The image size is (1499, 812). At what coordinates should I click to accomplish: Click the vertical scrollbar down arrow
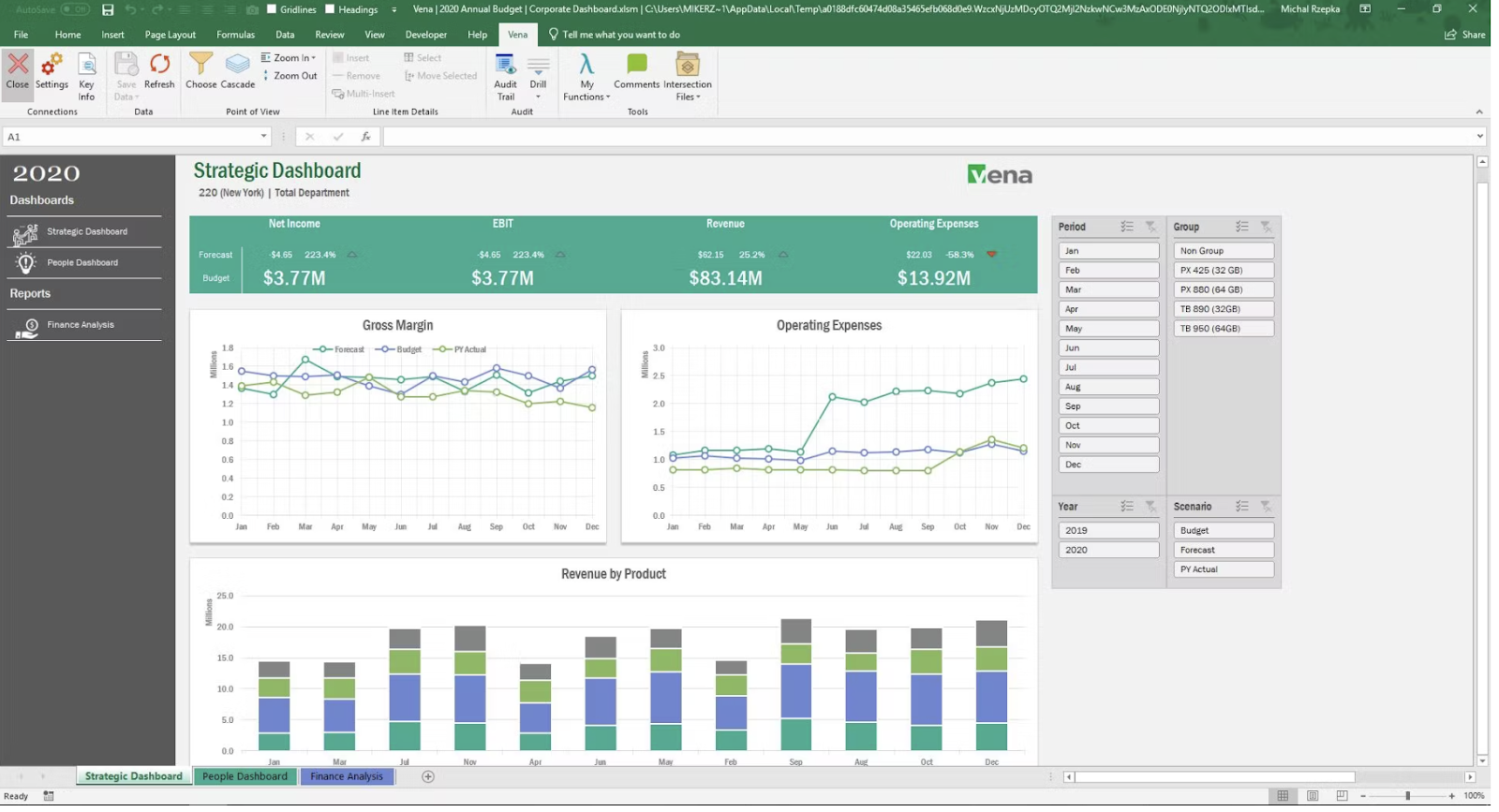click(x=1482, y=760)
